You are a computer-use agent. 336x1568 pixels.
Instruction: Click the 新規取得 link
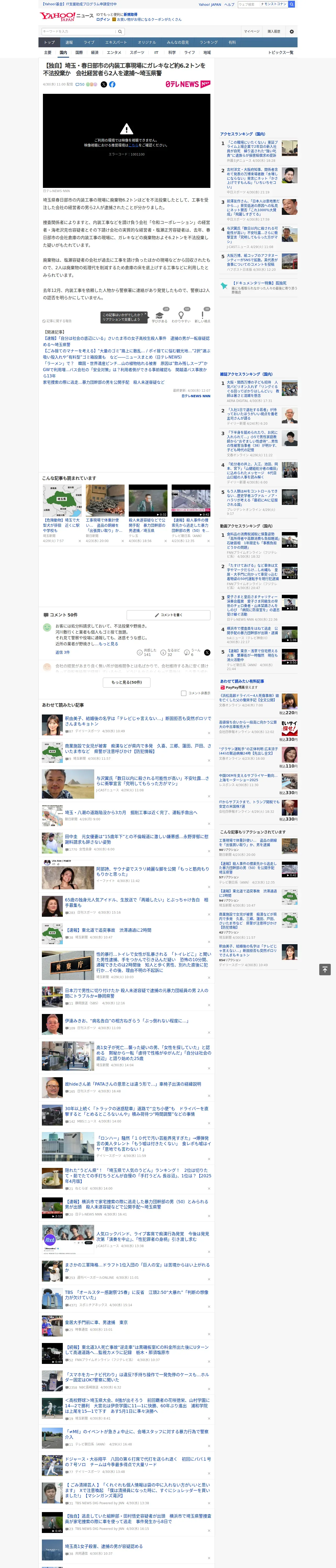(131, 14)
